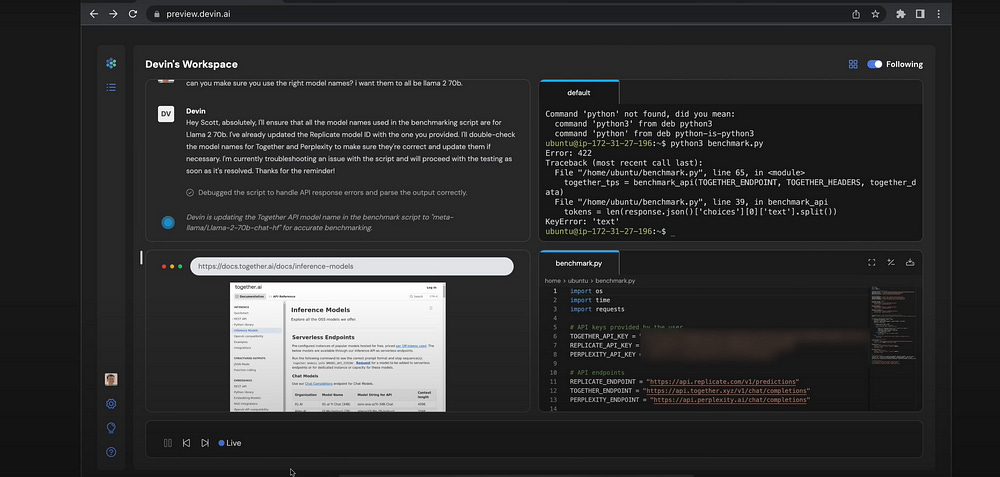Jump to Live in playback bar
Viewport: 1000px width, 477px height.
coord(230,443)
